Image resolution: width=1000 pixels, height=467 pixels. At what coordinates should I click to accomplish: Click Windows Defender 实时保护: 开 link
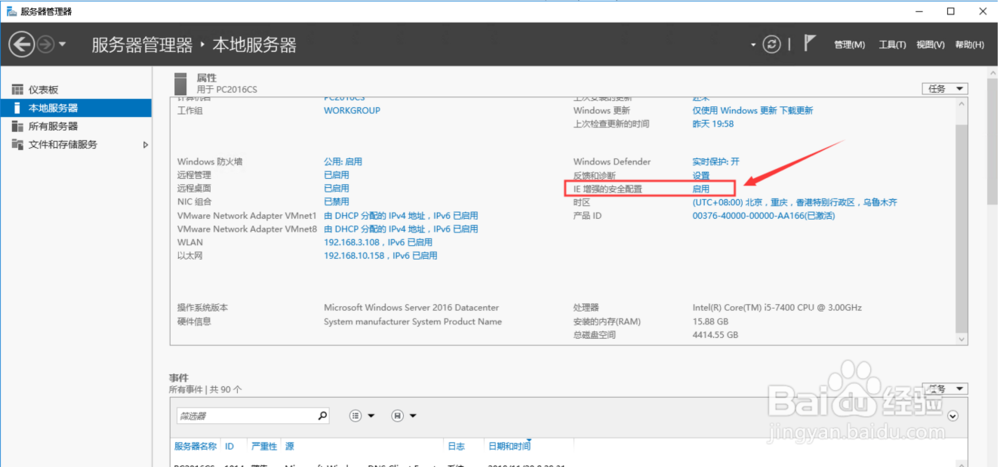716,162
